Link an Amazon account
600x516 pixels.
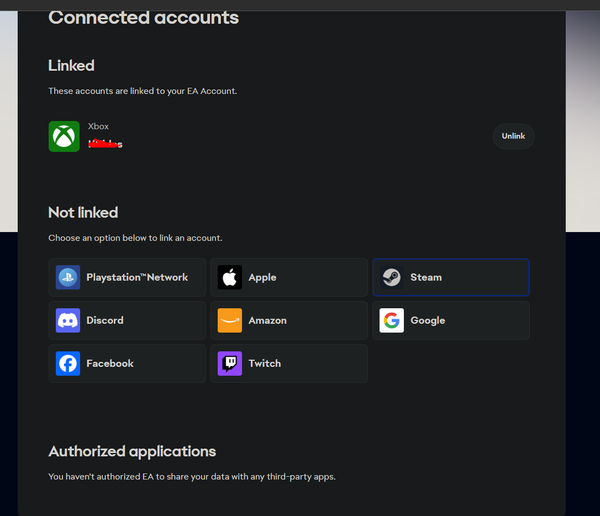(289, 320)
